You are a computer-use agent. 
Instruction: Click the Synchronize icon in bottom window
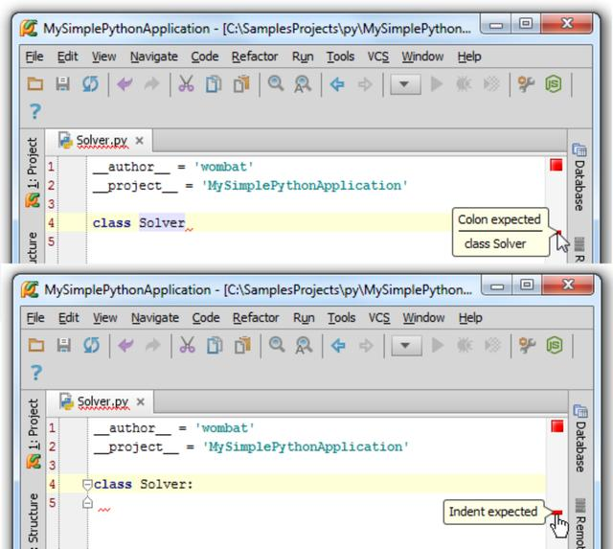pos(91,345)
